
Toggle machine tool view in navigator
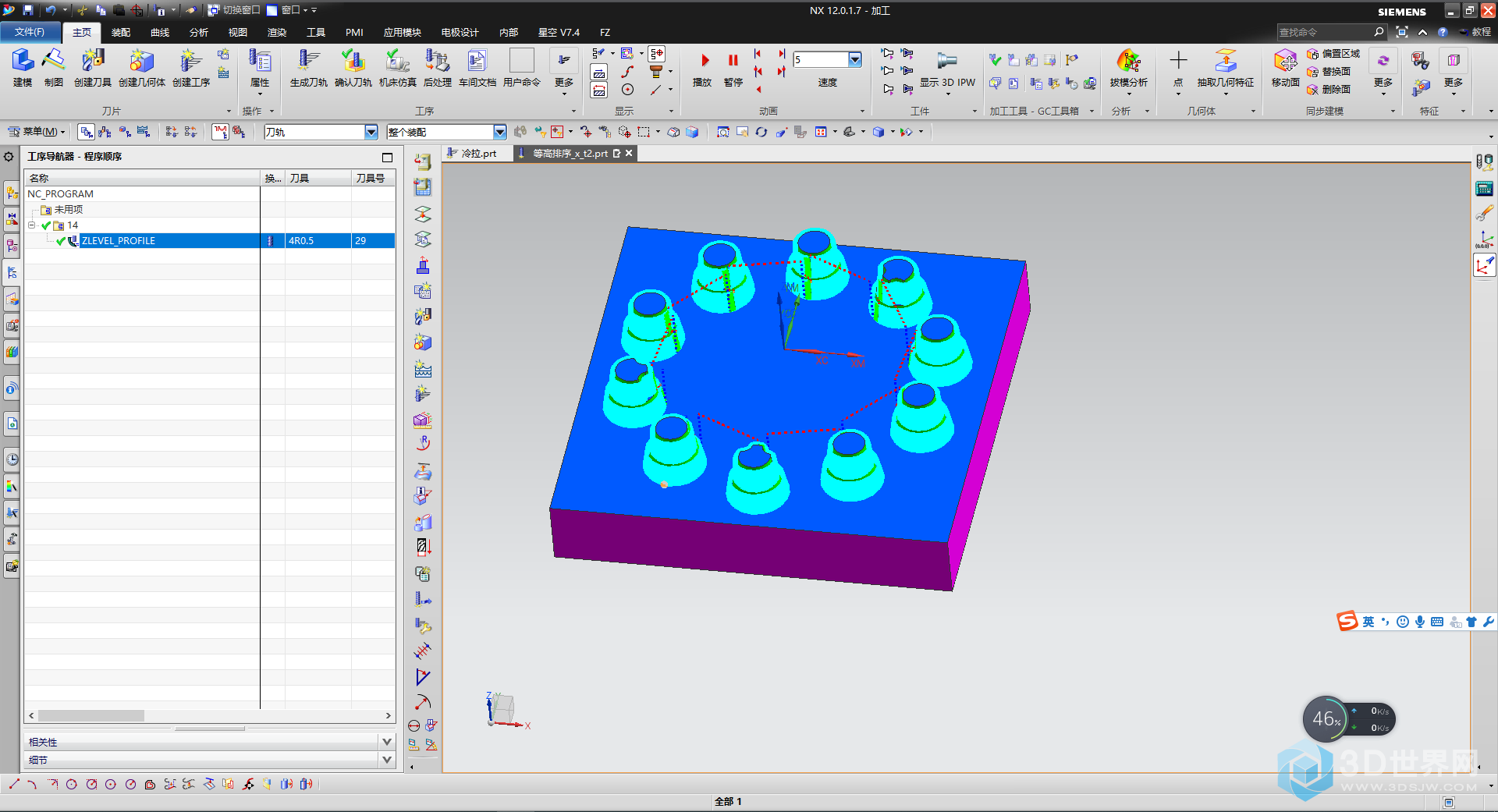(105, 132)
